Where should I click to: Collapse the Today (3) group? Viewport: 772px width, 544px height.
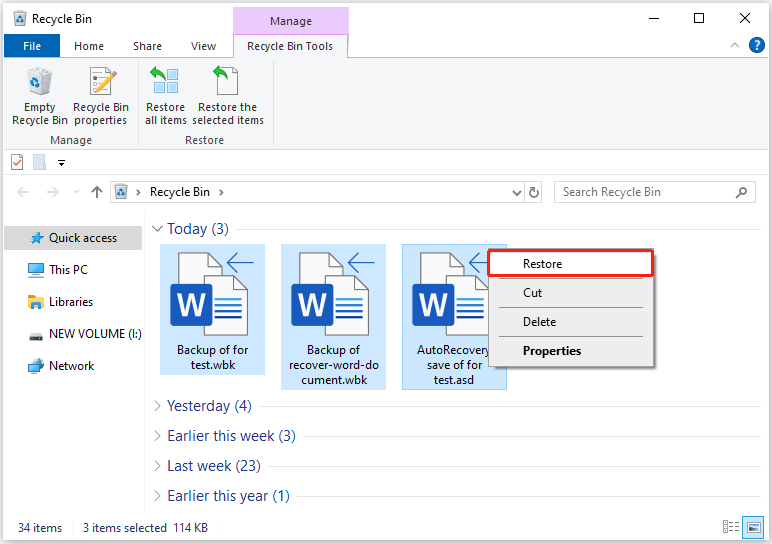point(157,228)
